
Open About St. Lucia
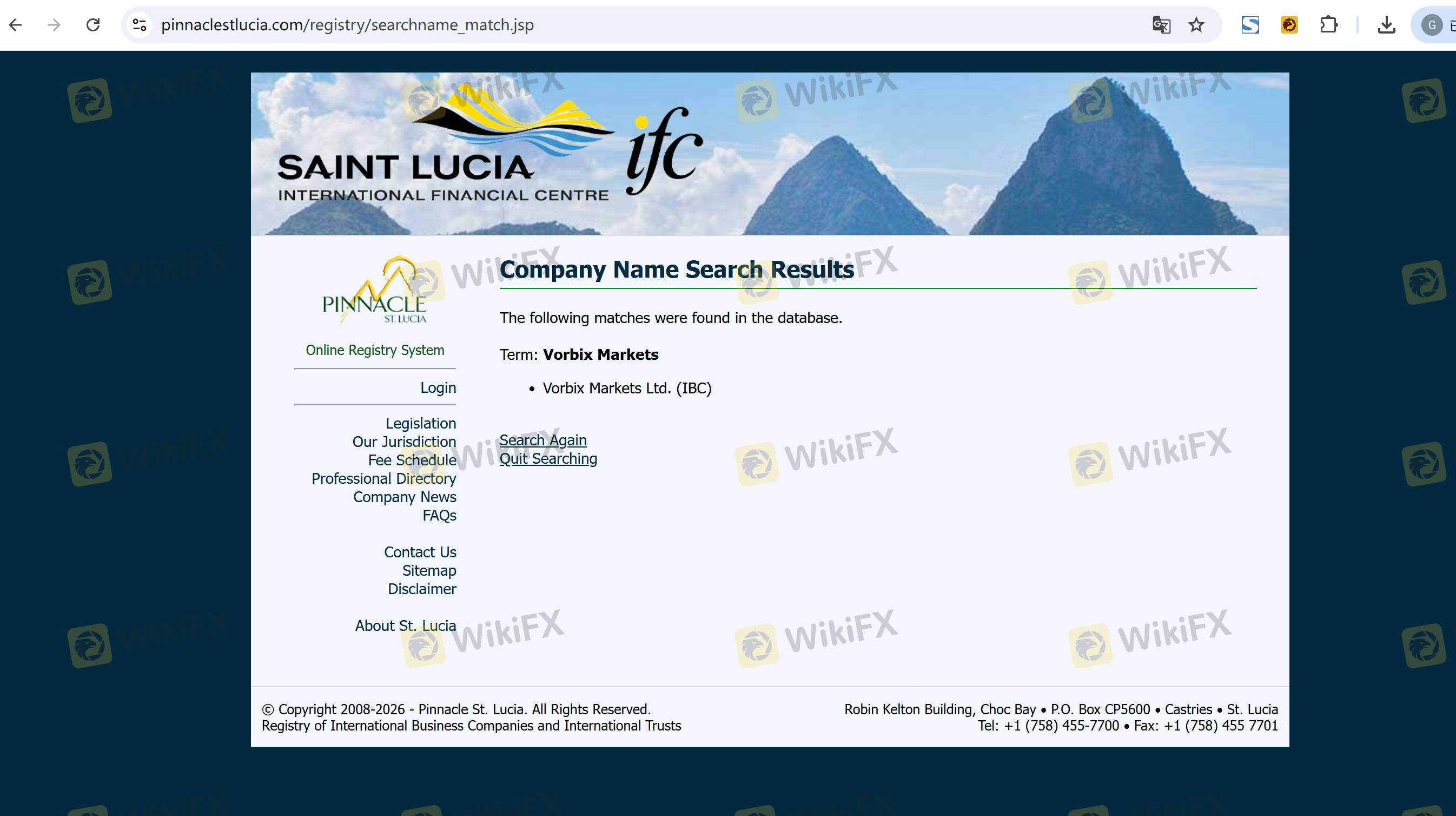pos(405,626)
